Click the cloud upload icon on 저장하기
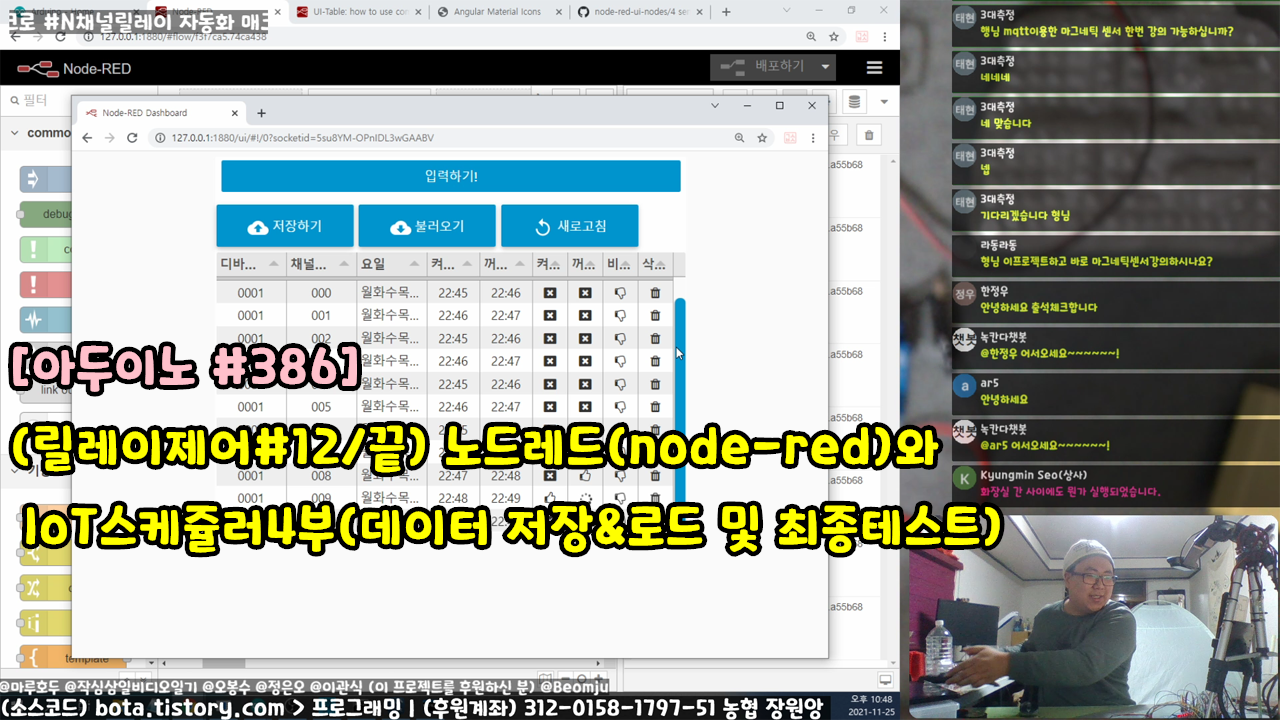 pyautogui.click(x=258, y=227)
